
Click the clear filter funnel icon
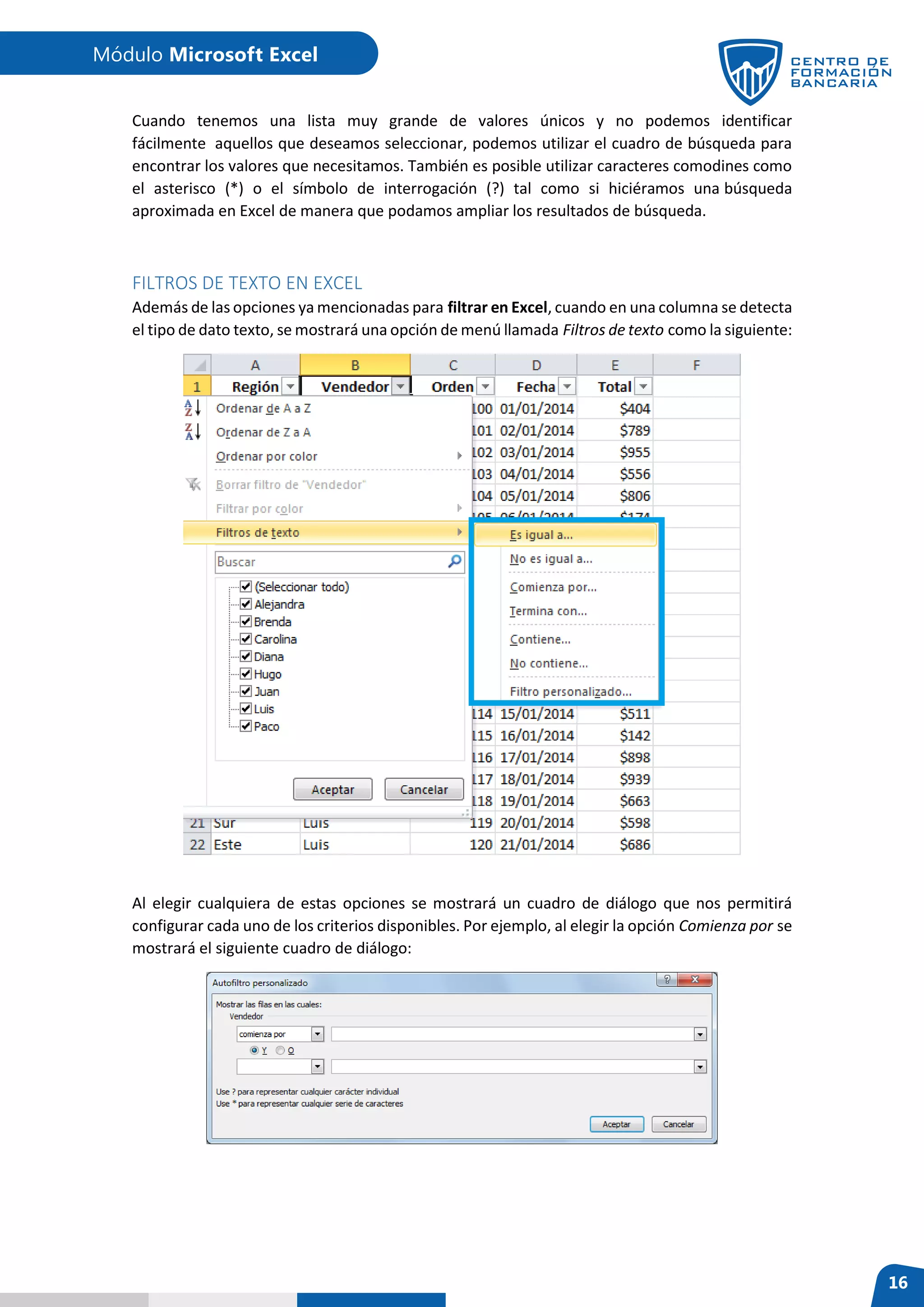[193, 484]
